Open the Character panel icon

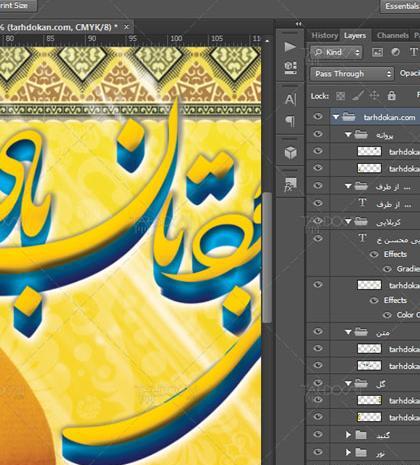pyautogui.click(x=290, y=99)
